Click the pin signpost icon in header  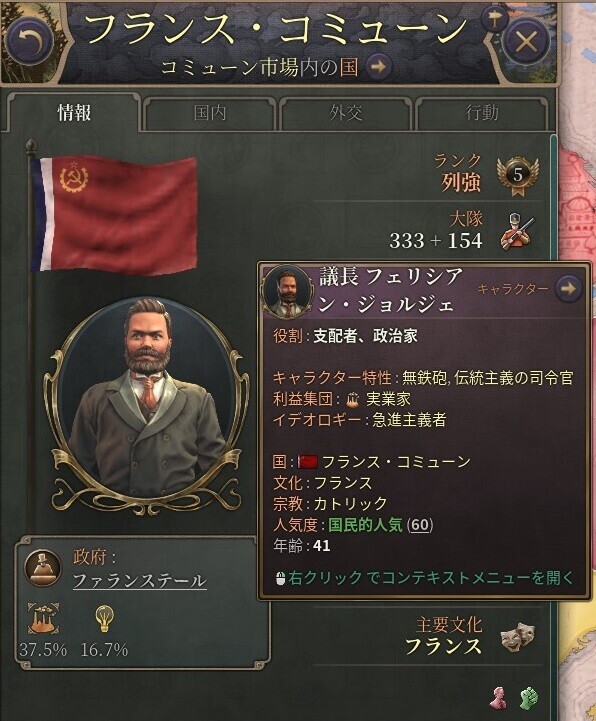coord(494,19)
